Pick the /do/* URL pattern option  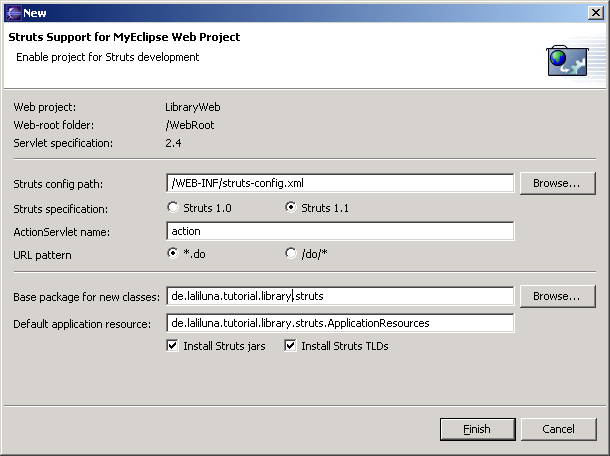tap(292, 254)
